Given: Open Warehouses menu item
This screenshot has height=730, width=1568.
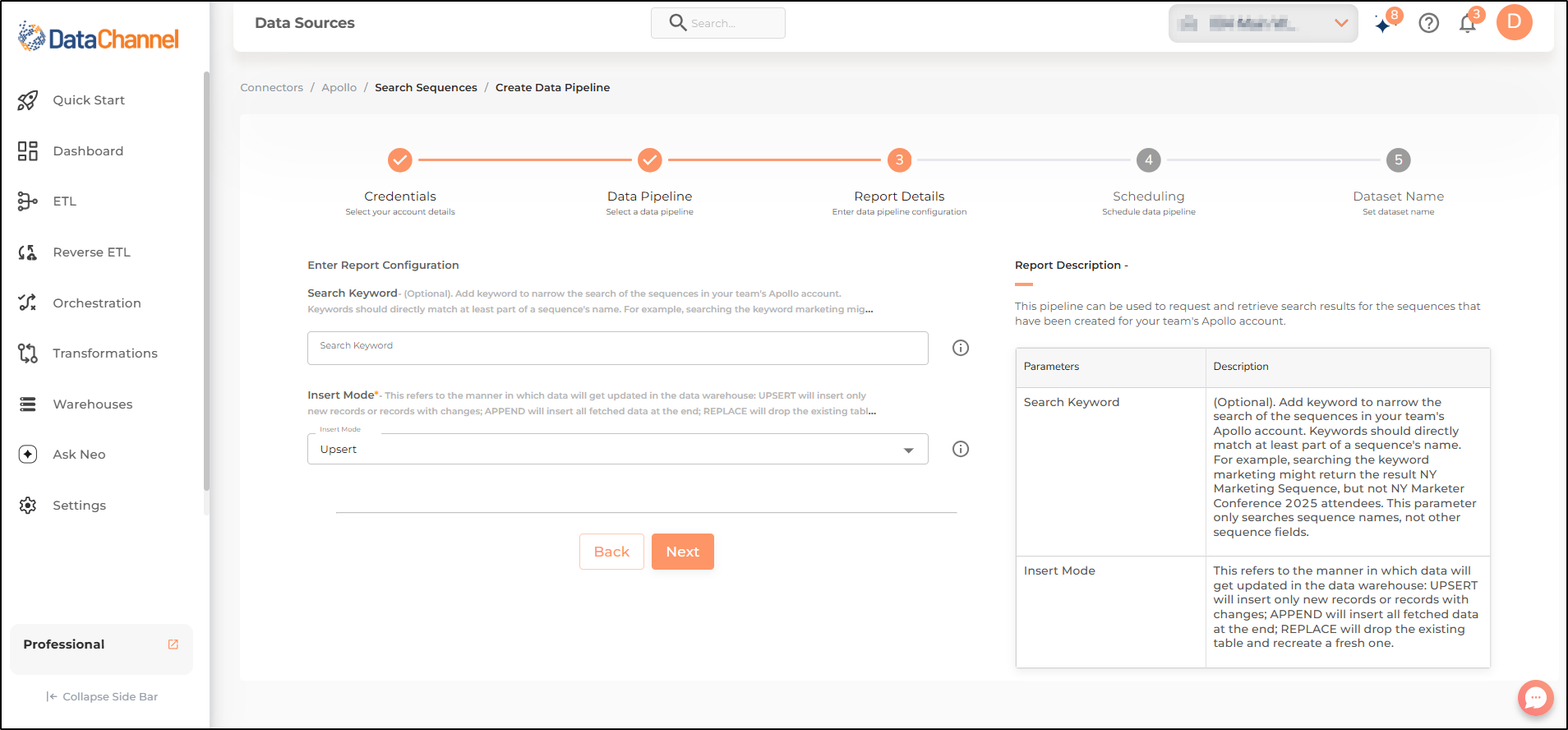Looking at the screenshot, I should (93, 404).
